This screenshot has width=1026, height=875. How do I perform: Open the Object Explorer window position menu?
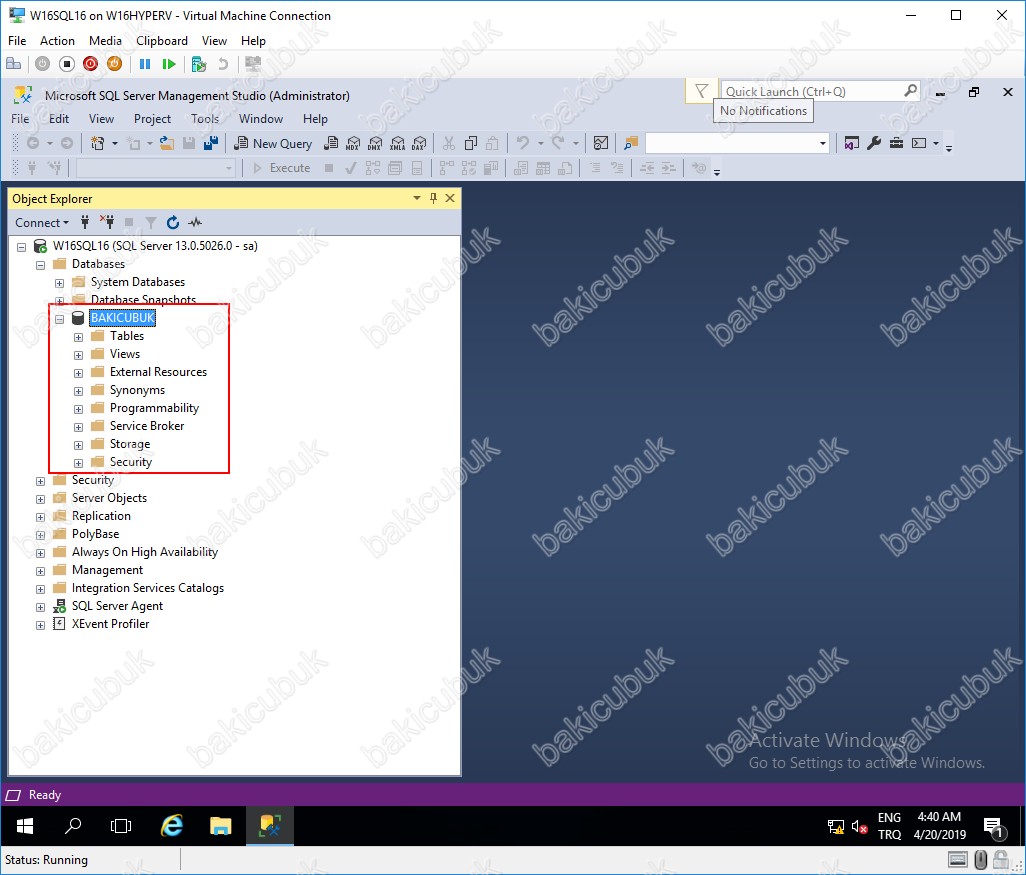pos(417,198)
